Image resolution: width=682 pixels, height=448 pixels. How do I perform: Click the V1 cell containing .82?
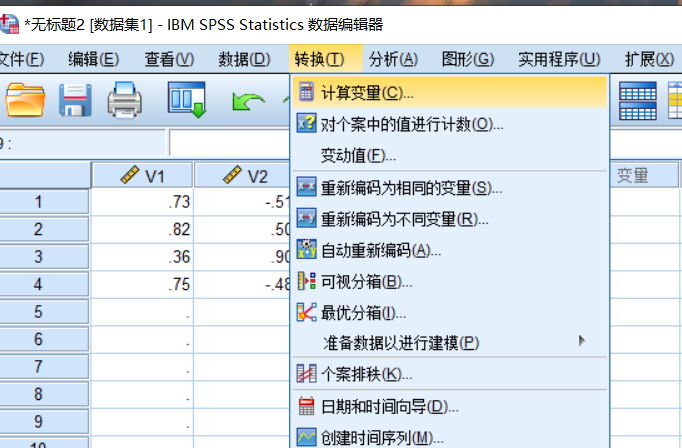click(142, 229)
